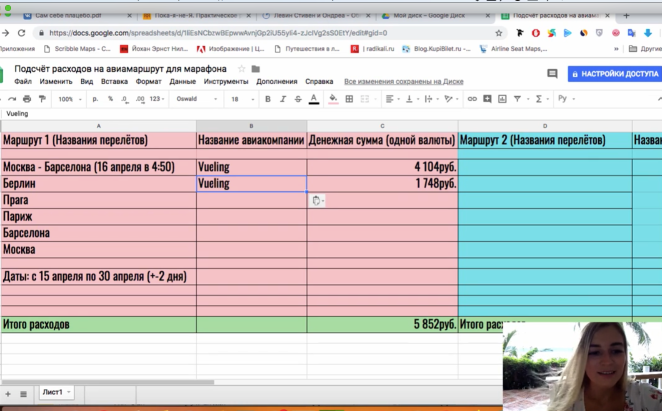Viewport: 662px width, 411px height.
Task: Click the redo arrow in toolbar
Action: coord(12,99)
